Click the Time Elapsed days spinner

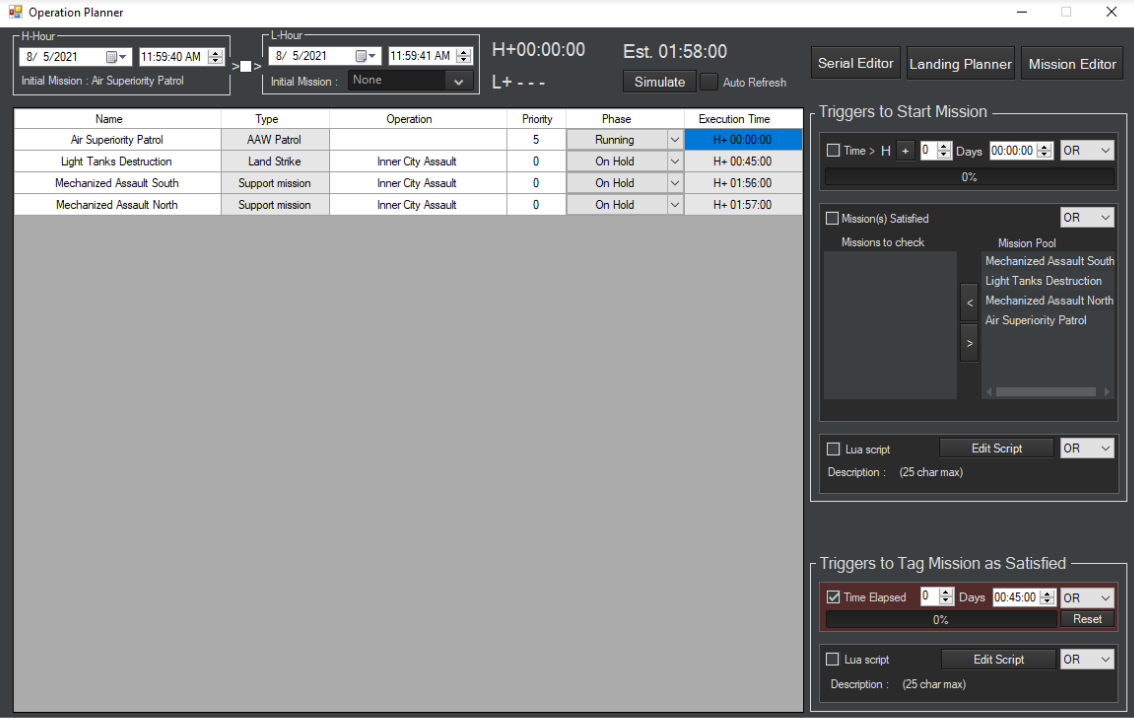tap(947, 597)
